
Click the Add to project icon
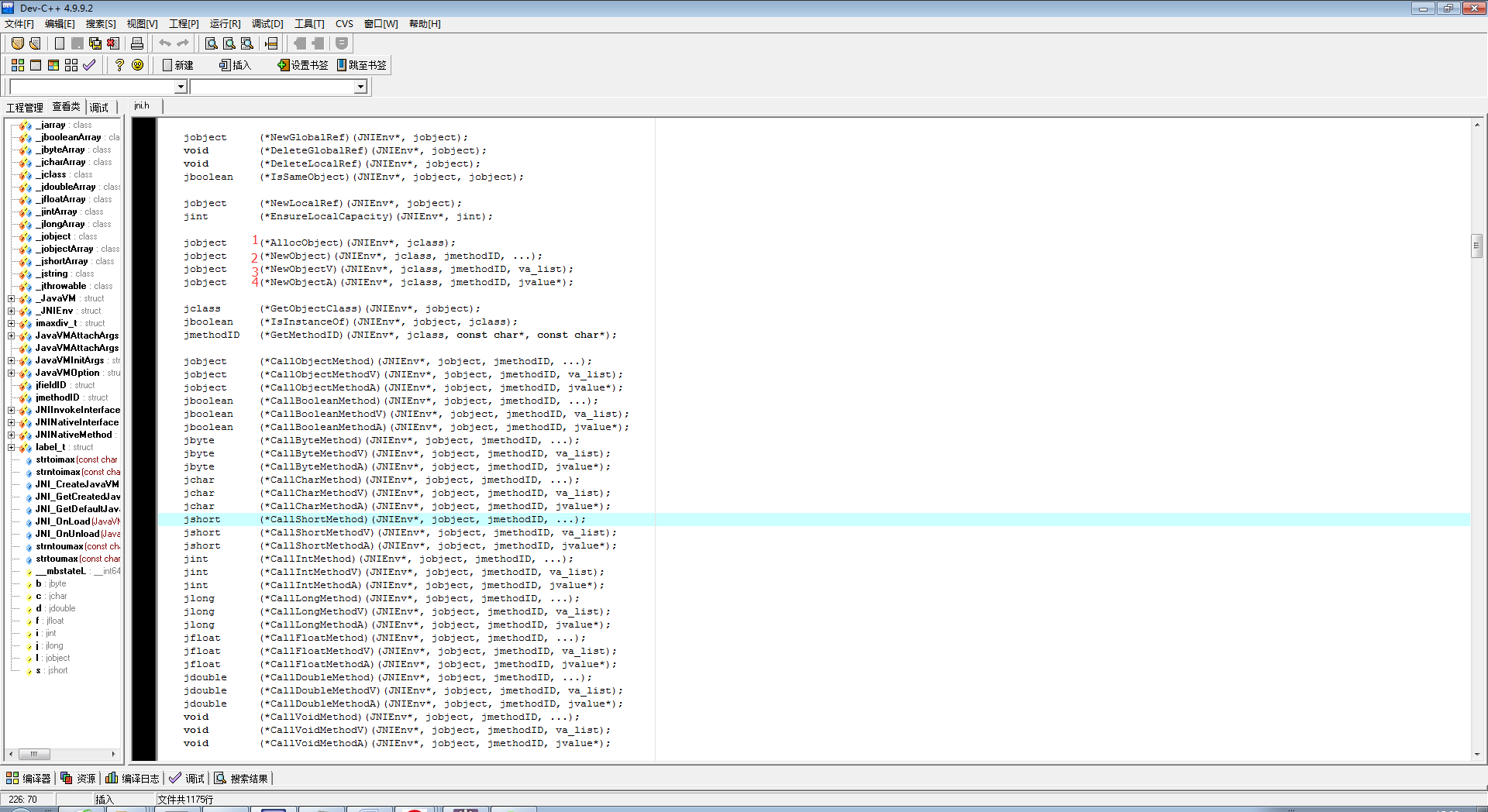[299, 43]
